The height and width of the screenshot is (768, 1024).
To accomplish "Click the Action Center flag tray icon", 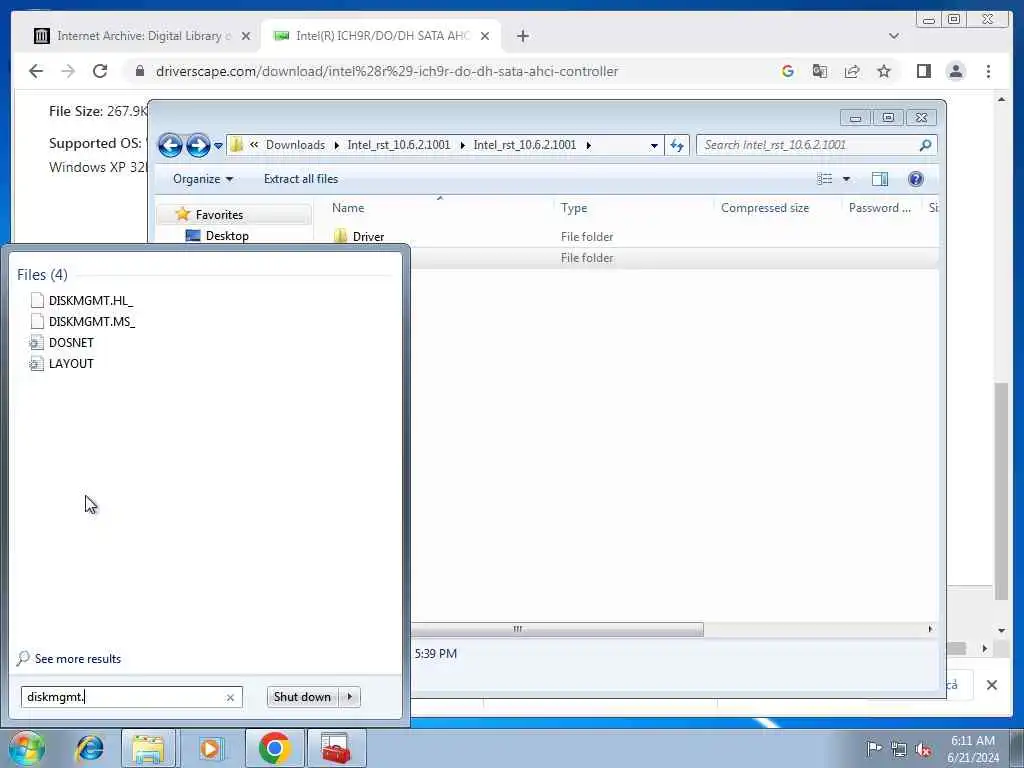I will (873, 749).
